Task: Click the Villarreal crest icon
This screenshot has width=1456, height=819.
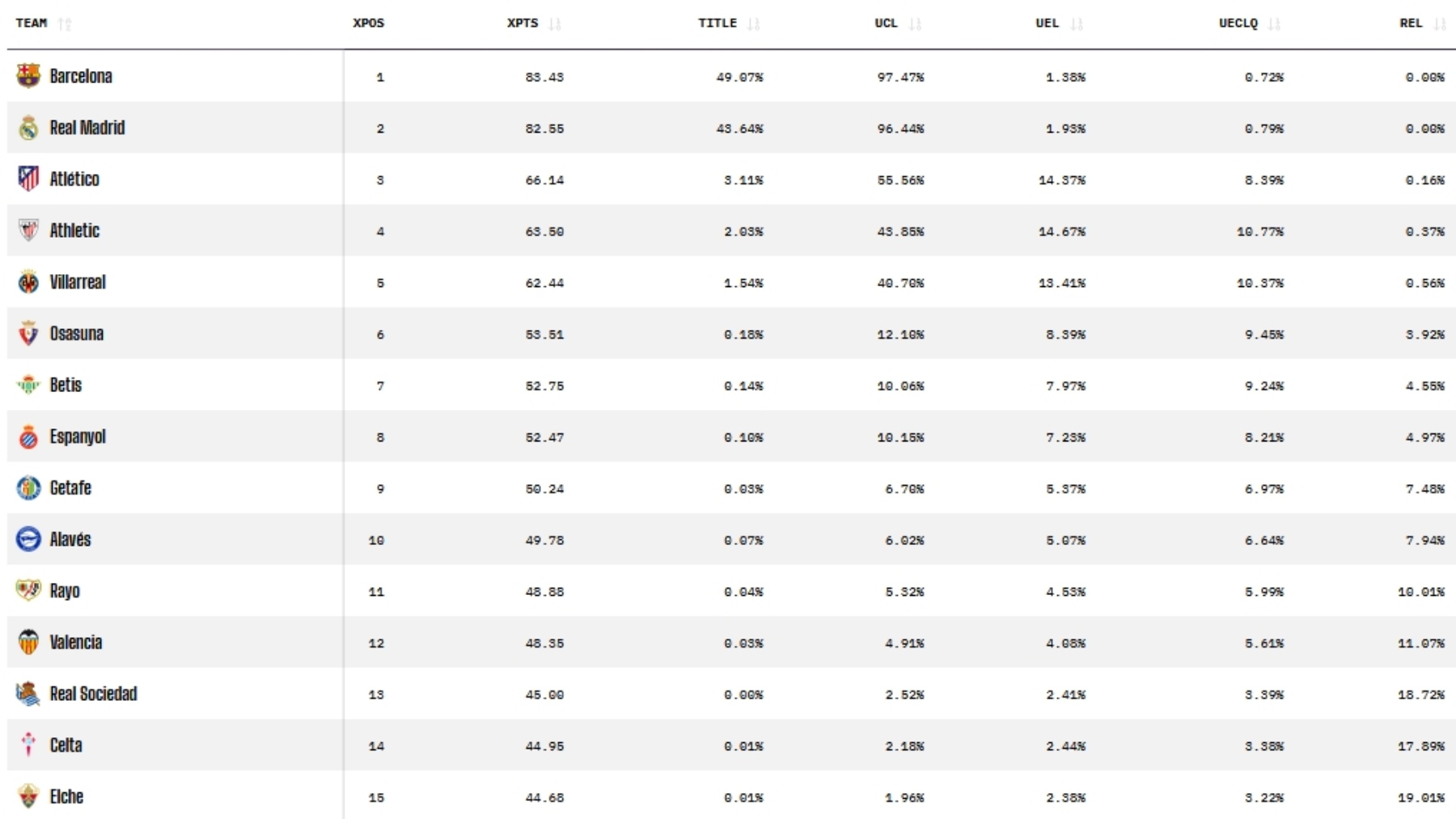Action: [28, 282]
